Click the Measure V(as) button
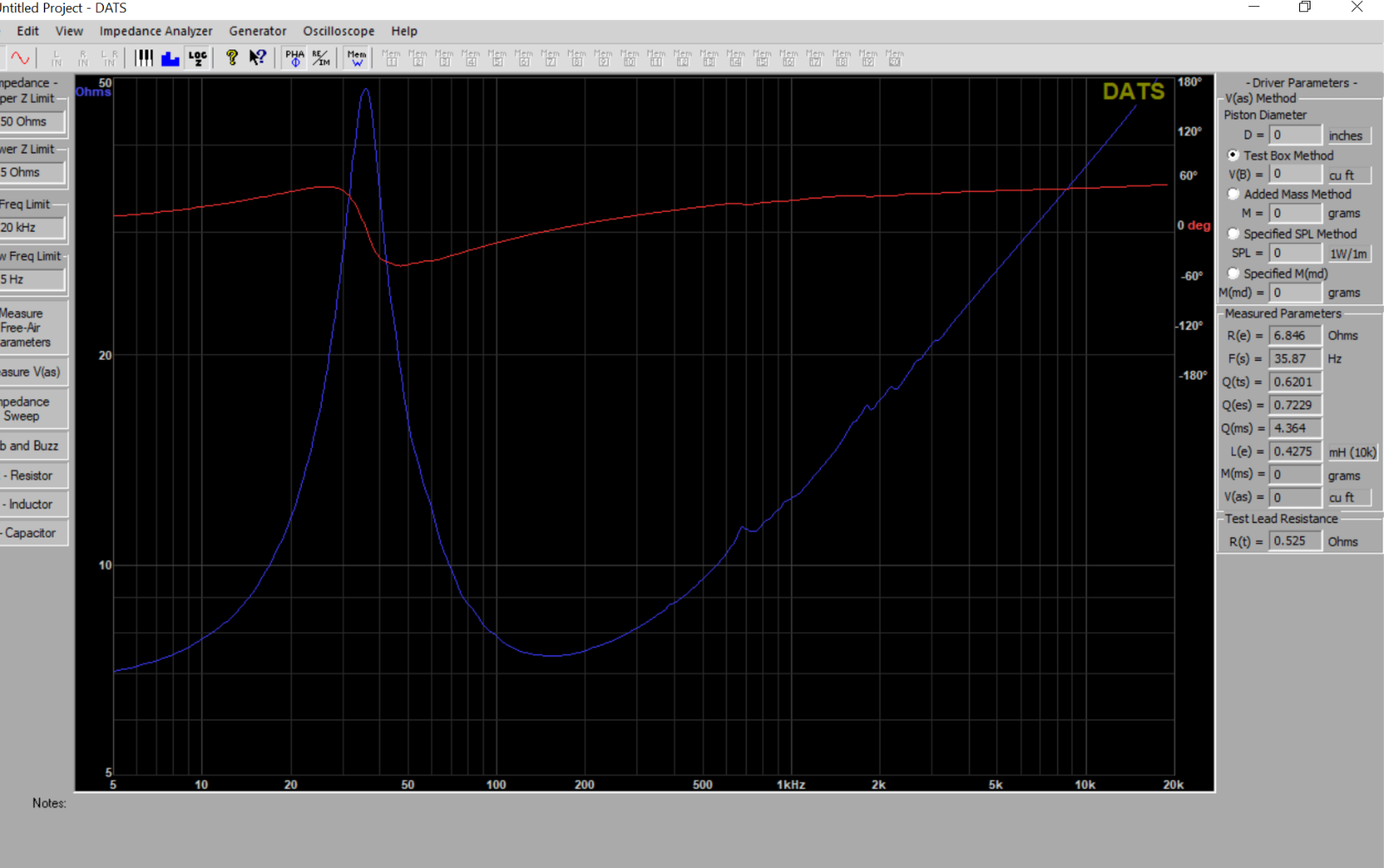 pos(32,372)
